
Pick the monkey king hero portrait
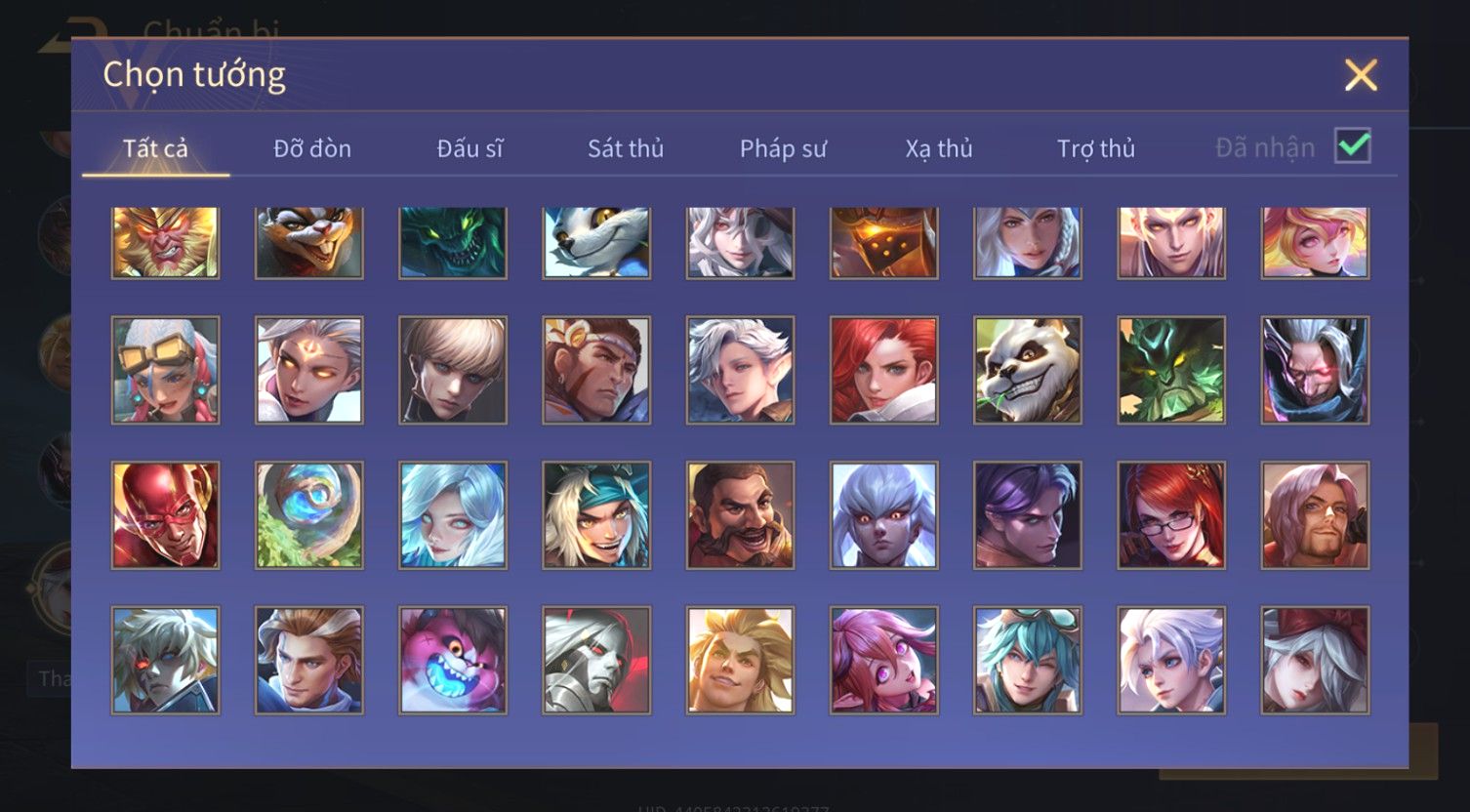point(165,243)
